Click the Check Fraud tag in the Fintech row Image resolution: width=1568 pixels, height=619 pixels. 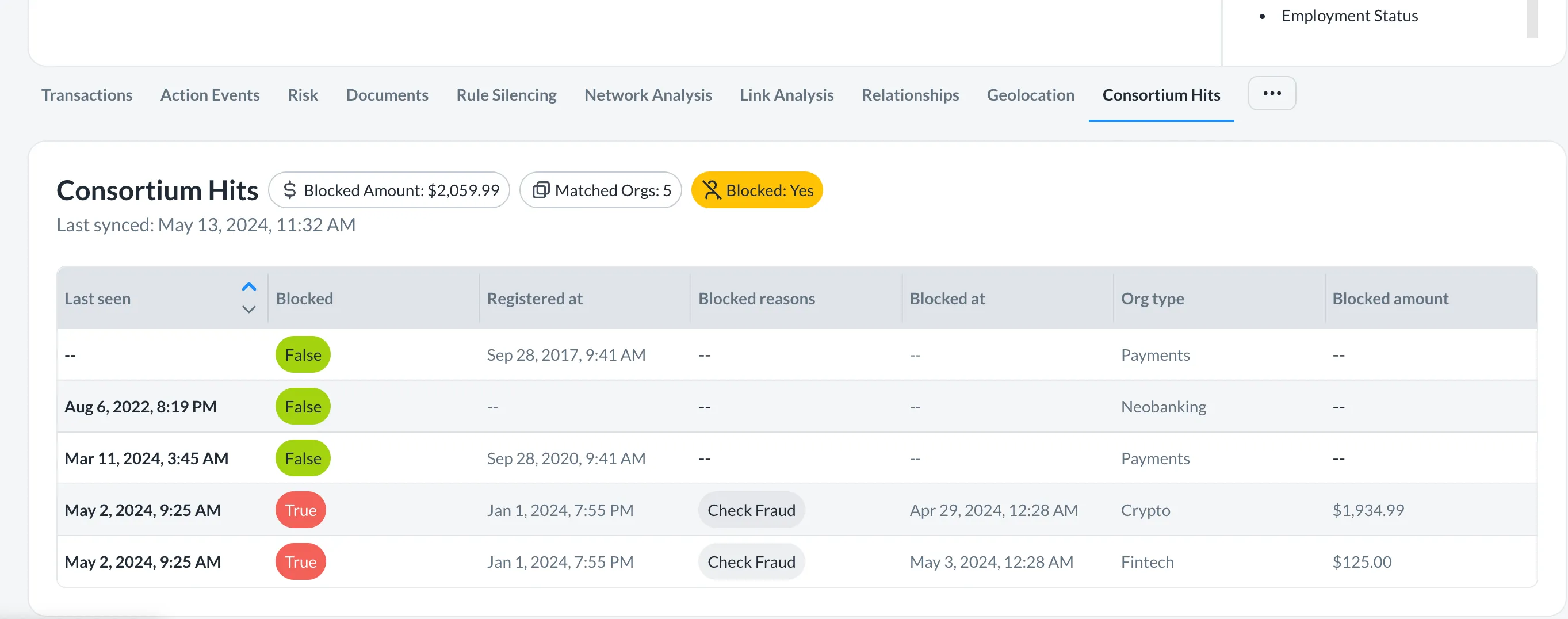[751, 561]
